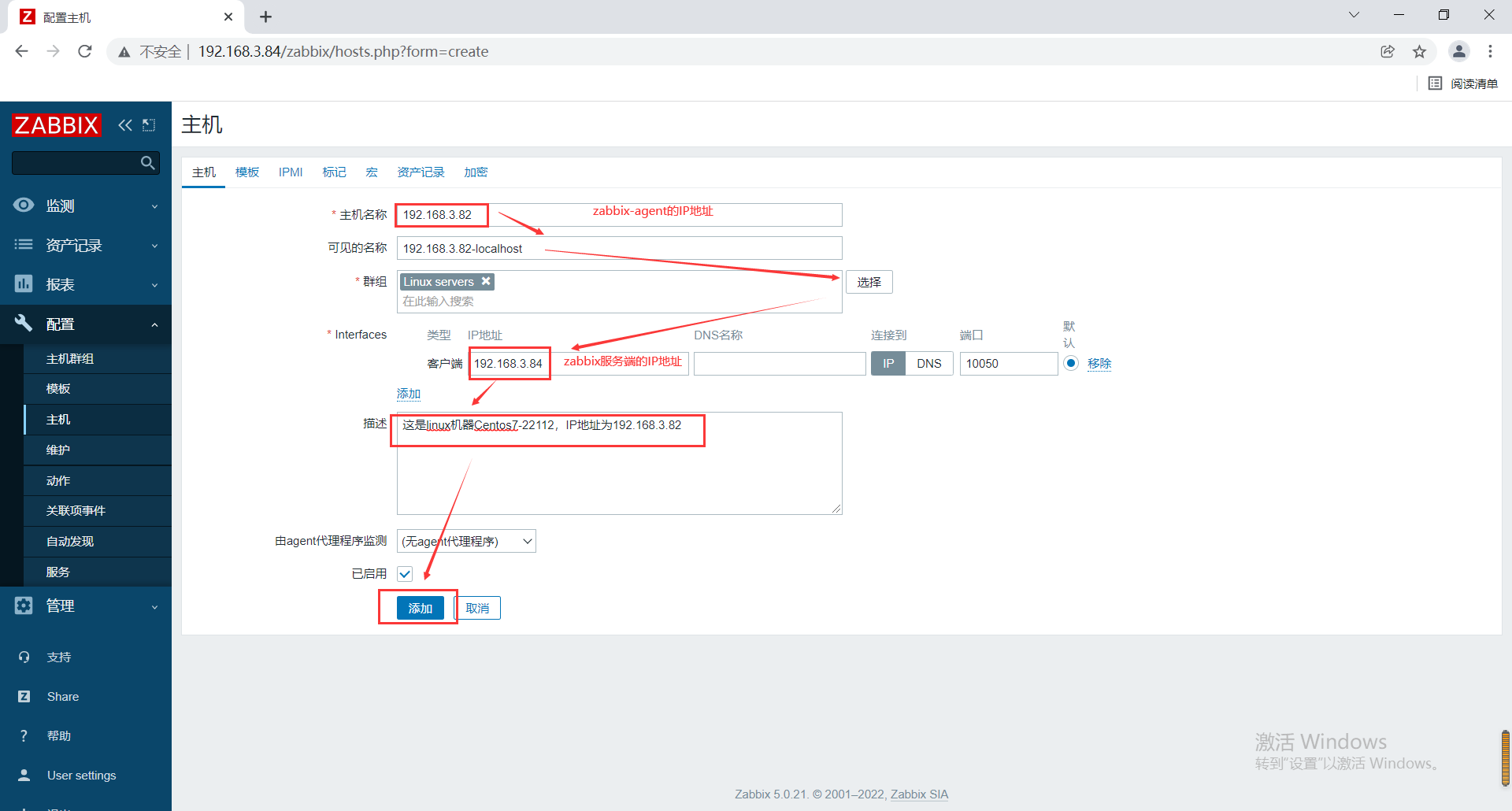The width and height of the screenshot is (1512, 811).
Task: Click the 移除 interface link
Action: 1099,363
